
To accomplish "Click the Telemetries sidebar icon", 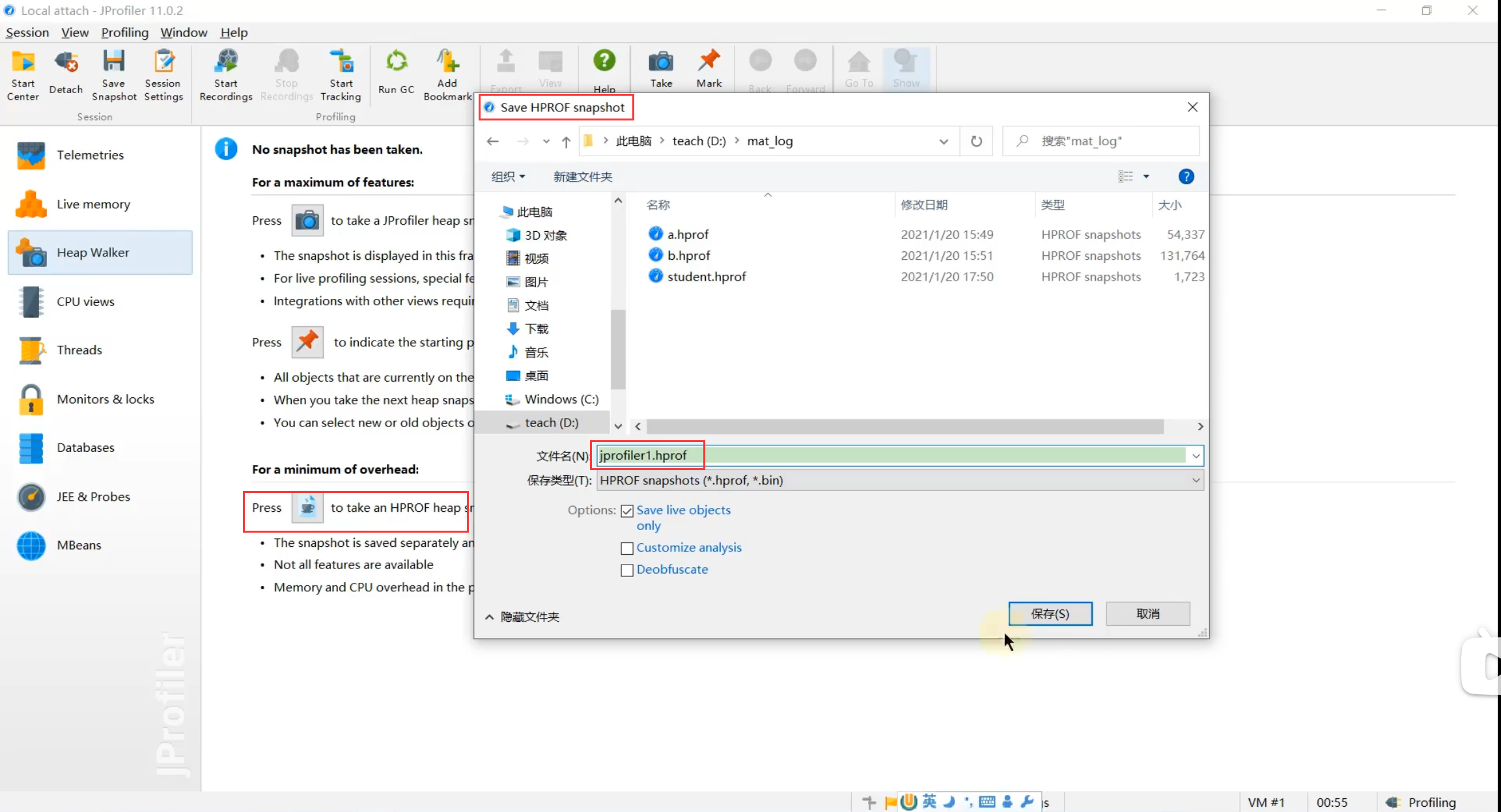I will 31,155.
